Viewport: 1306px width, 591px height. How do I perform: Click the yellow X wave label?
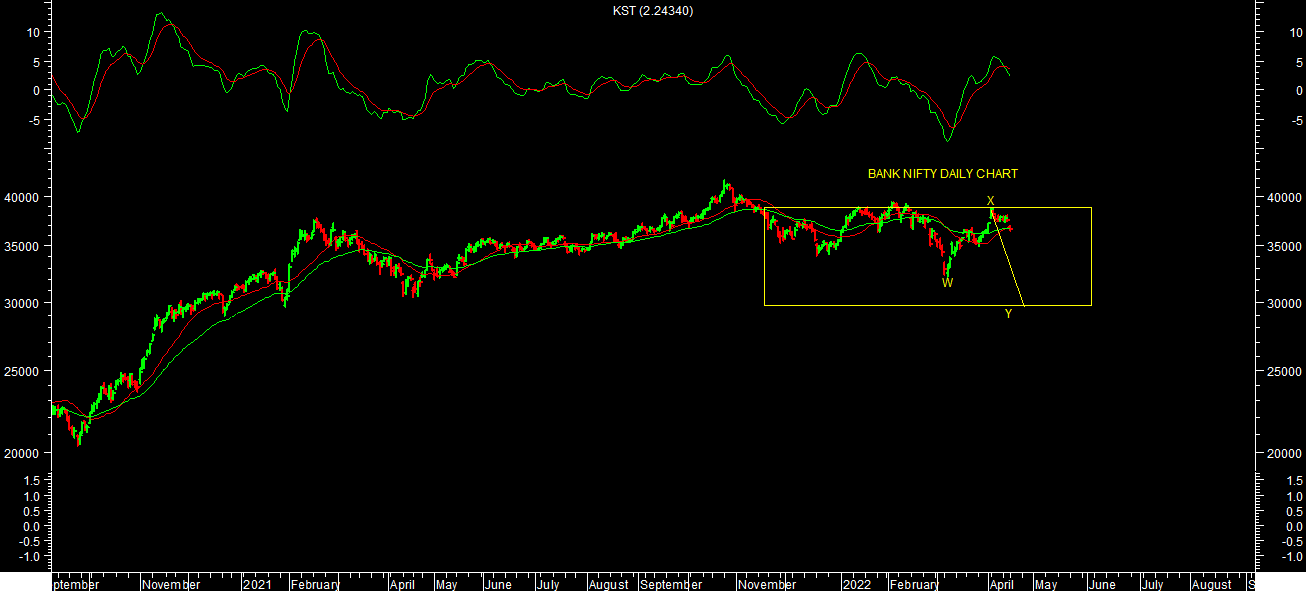click(x=990, y=201)
